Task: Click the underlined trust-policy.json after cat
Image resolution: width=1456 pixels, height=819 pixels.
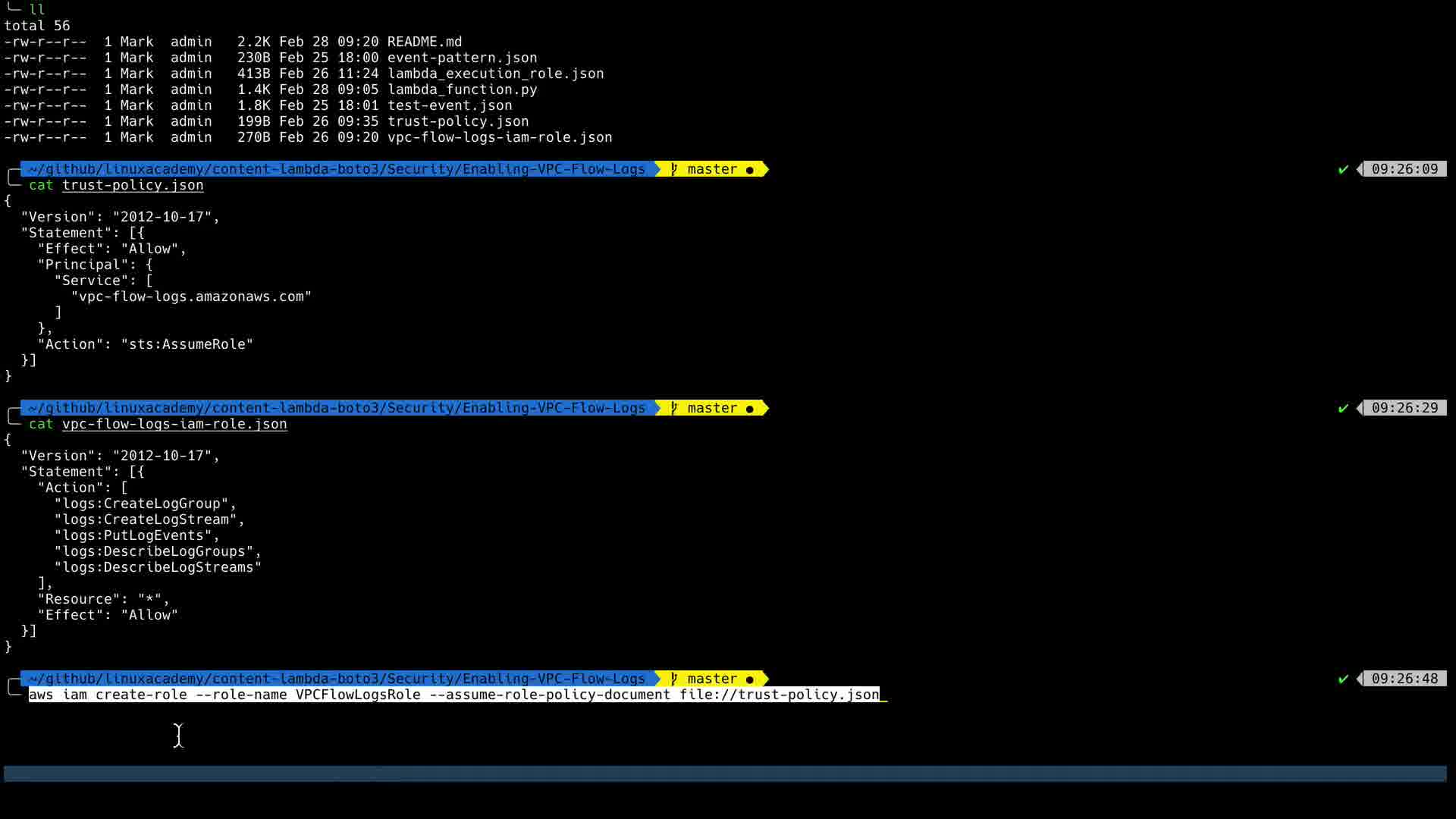Action: (133, 185)
